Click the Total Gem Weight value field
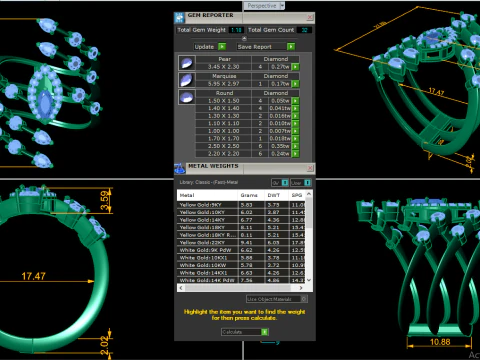 coord(236,30)
